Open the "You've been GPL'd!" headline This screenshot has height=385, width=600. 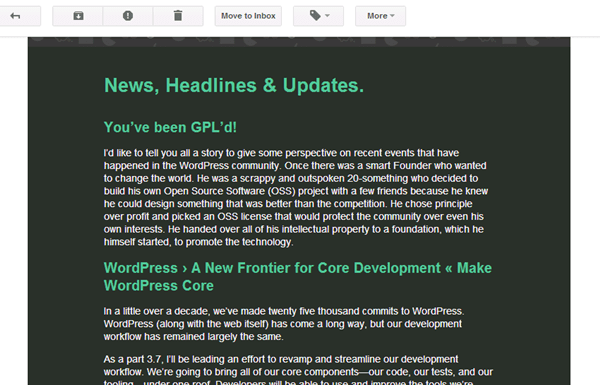[170, 127]
